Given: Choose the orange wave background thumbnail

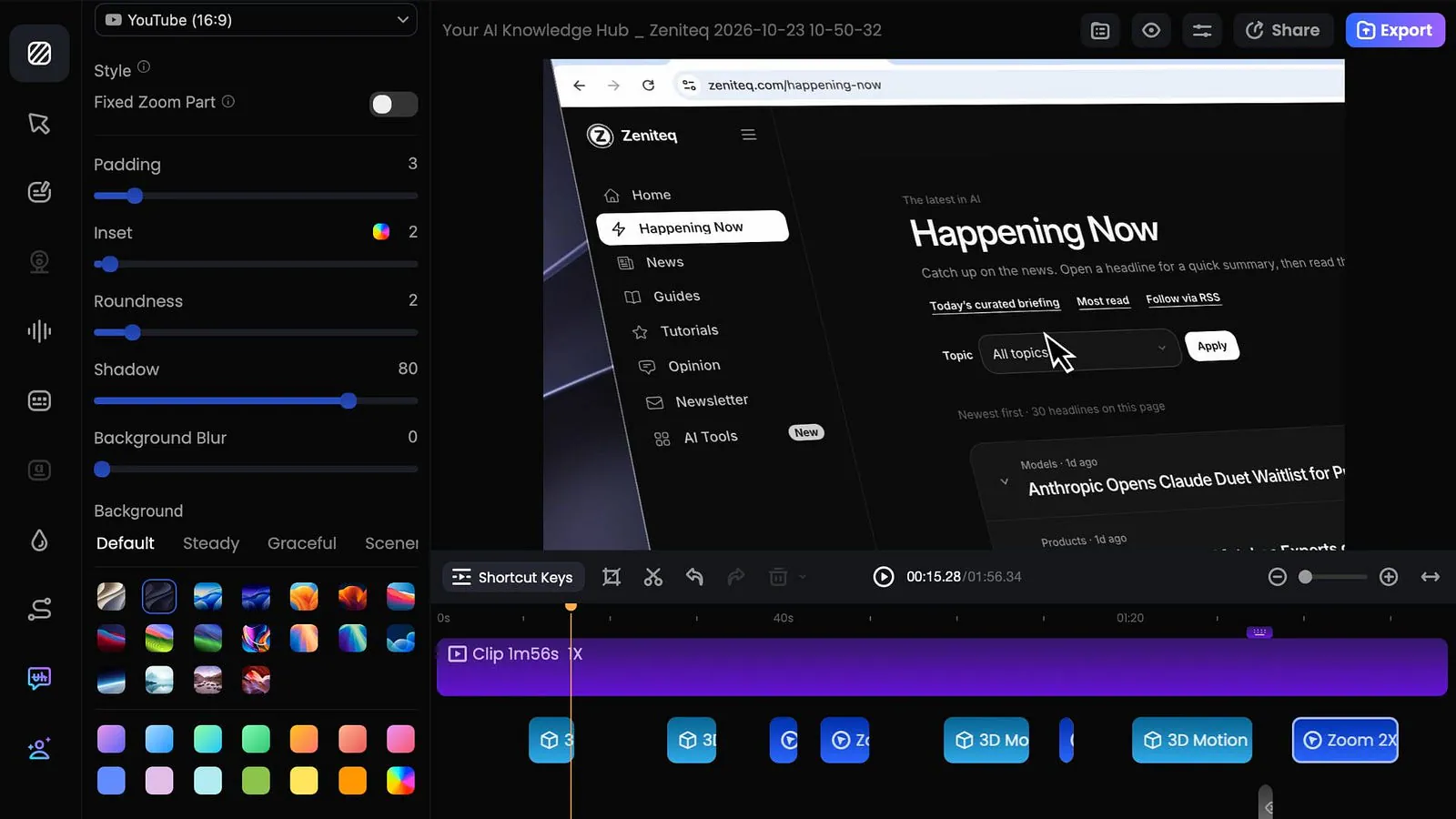Looking at the screenshot, I should (x=304, y=597).
